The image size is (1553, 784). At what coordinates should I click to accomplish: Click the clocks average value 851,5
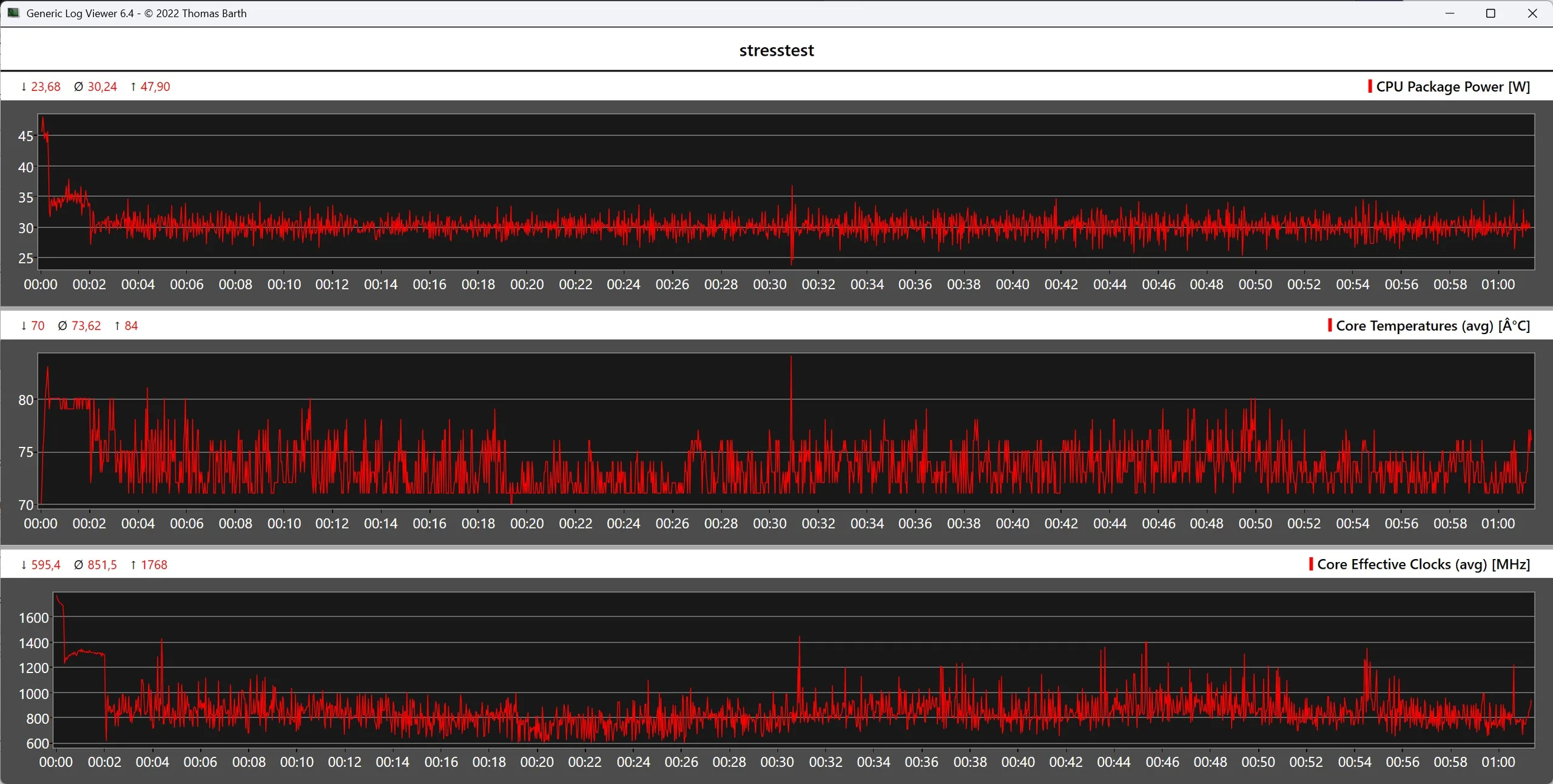pos(102,565)
